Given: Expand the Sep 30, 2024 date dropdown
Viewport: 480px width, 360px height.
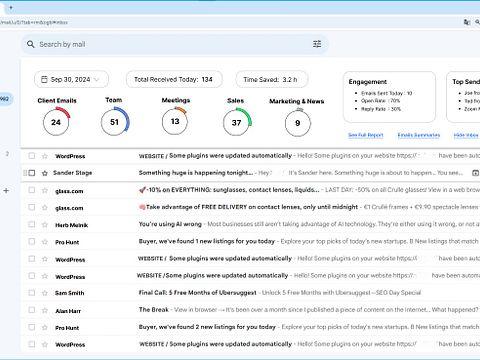Looking at the screenshot, I should click(x=71, y=79).
